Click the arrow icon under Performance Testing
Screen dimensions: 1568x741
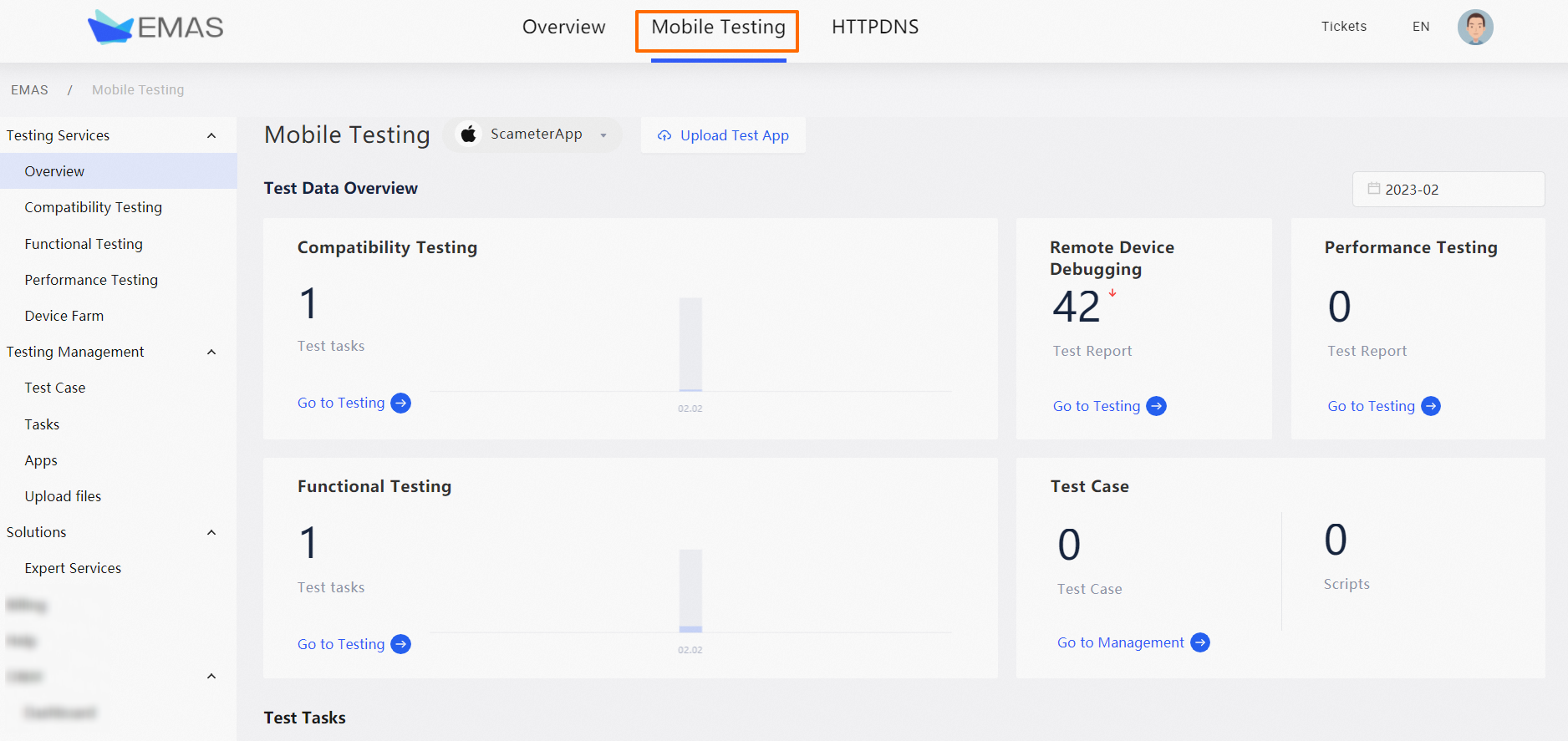coord(1431,407)
